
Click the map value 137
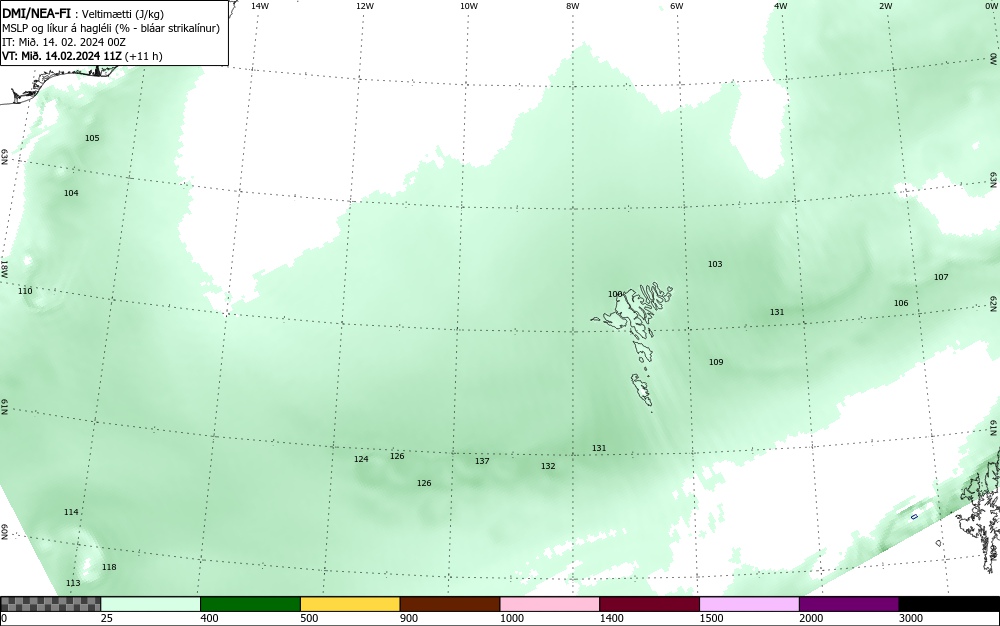482,462
